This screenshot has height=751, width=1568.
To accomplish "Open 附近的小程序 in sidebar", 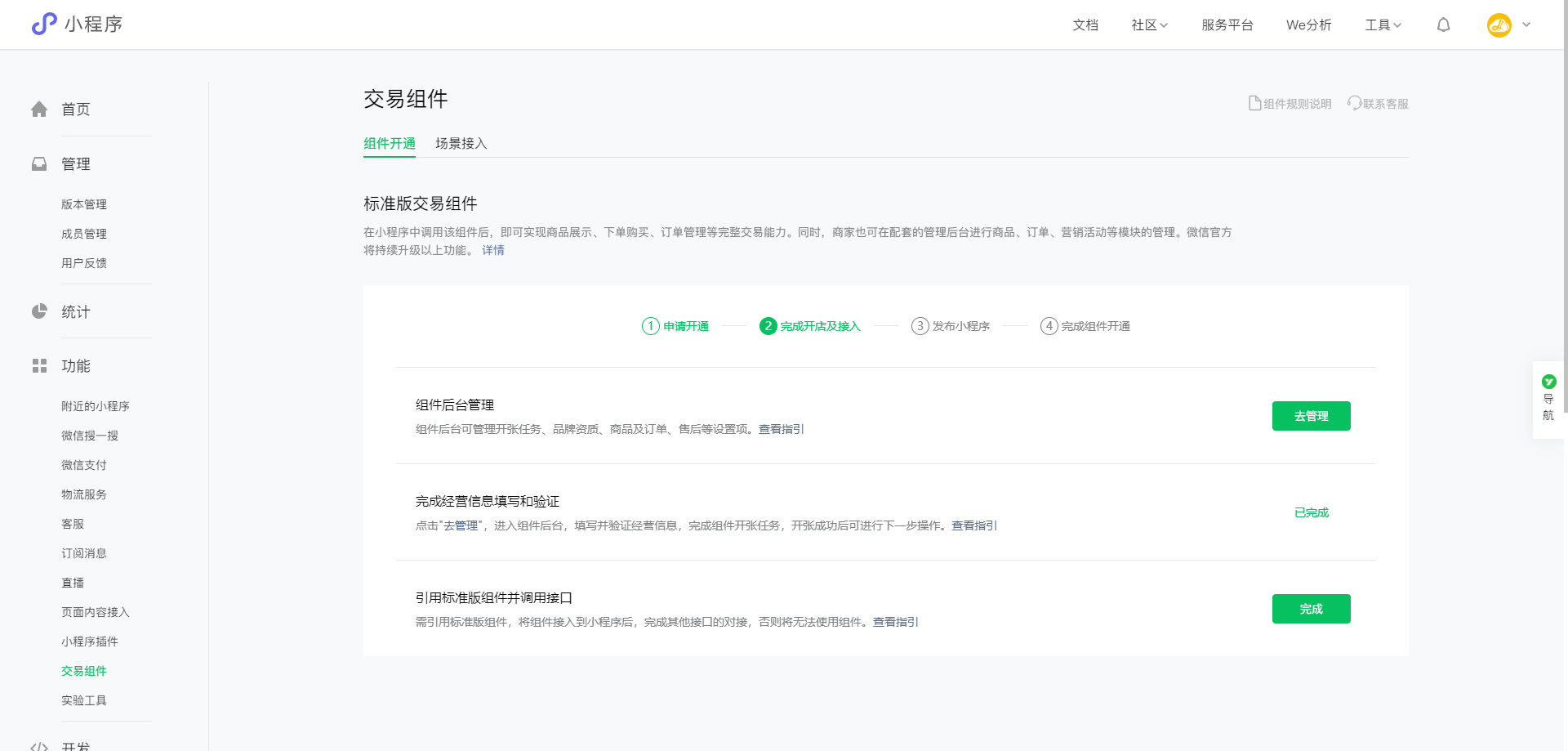I will [96, 406].
